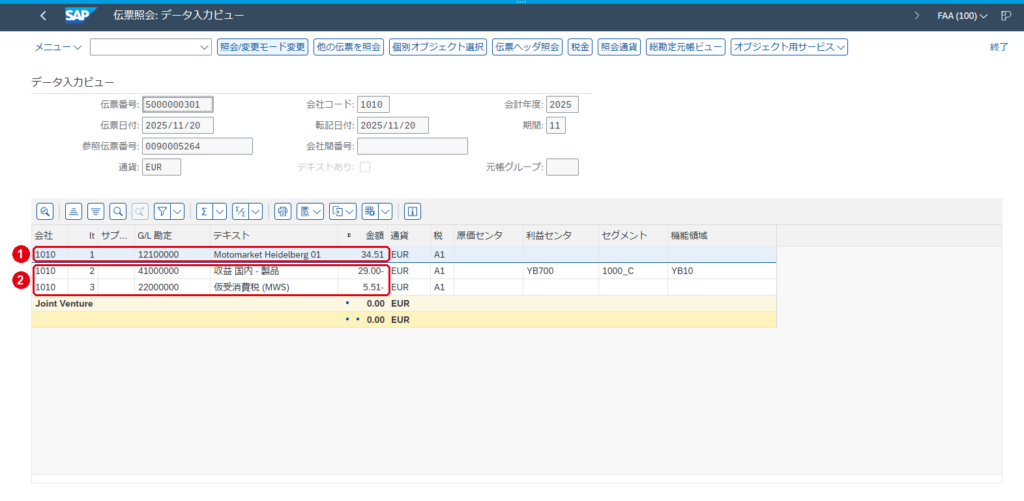The width and height of the screenshot is (1024, 501).
Task: Click the テキスト column header
Action: [273, 235]
